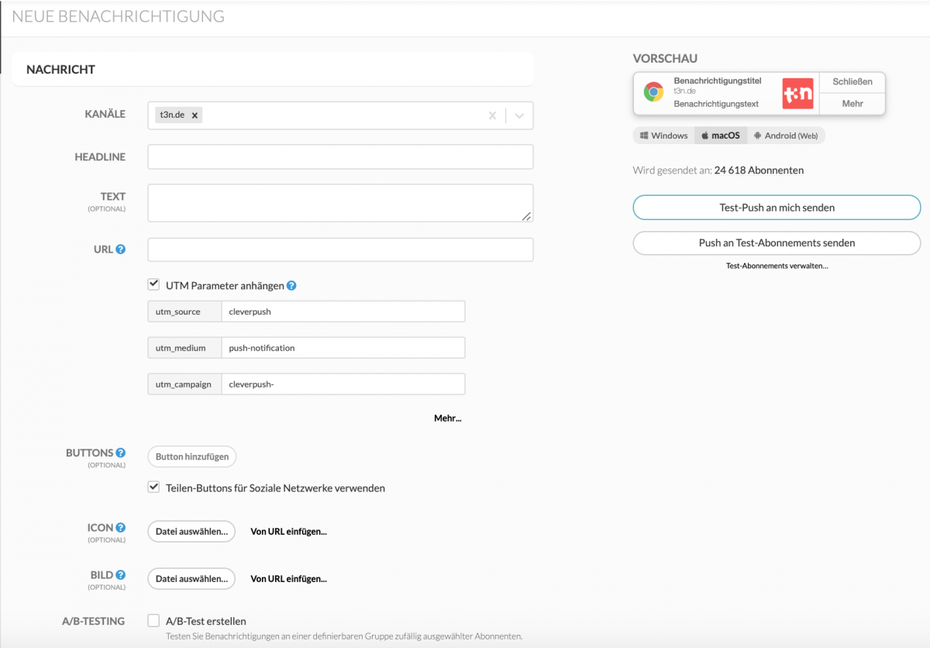The width and height of the screenshot is (930, 648).
Task: Click the Headline input field
Action: [340, 157]
